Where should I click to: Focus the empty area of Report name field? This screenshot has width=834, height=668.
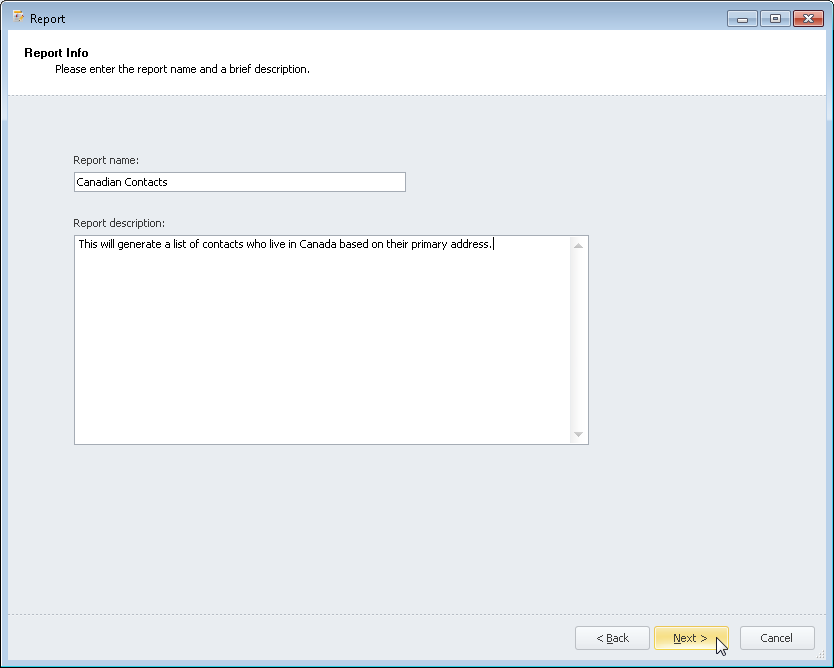[300, 182]
